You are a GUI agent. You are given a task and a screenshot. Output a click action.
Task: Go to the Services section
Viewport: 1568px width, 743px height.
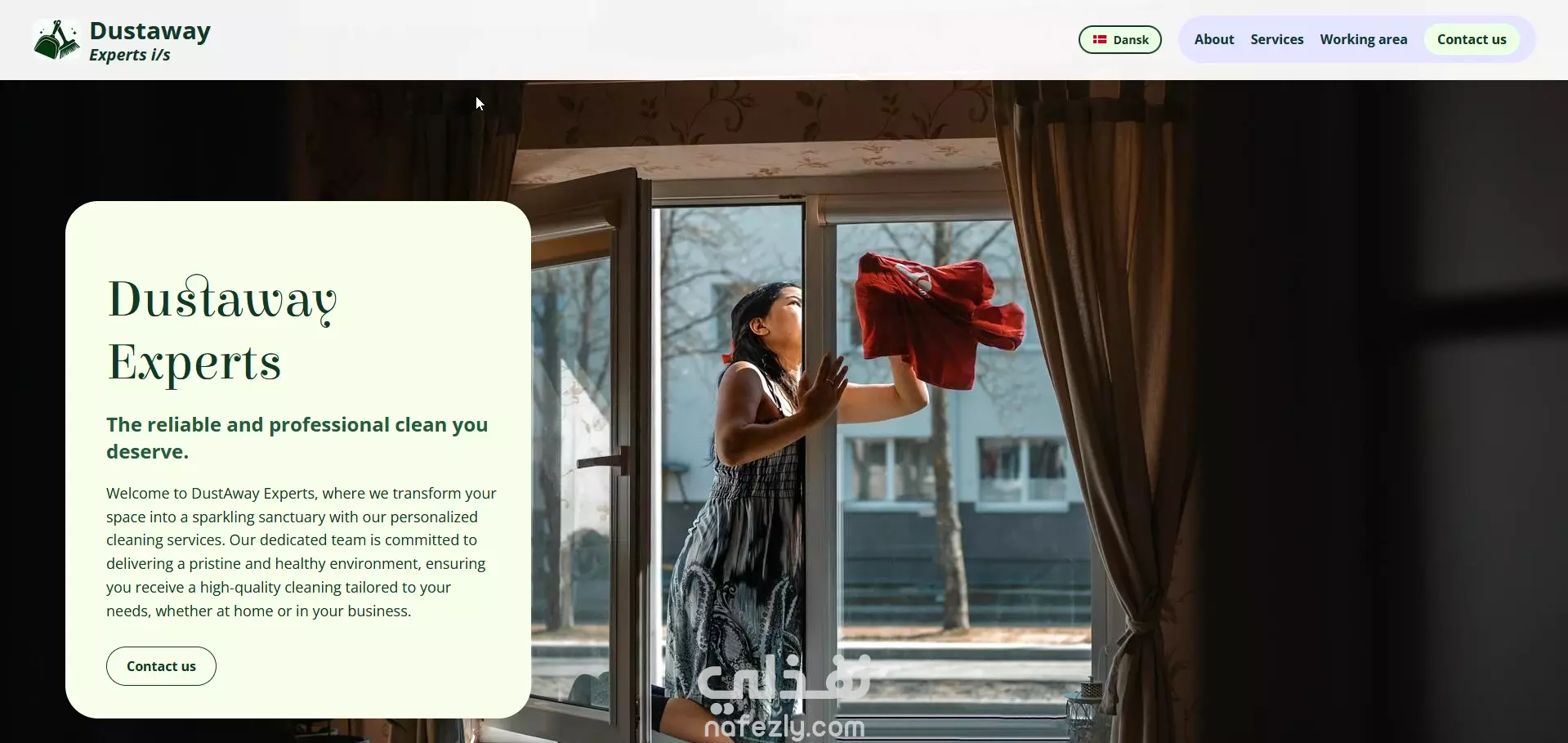point(1277,39)
